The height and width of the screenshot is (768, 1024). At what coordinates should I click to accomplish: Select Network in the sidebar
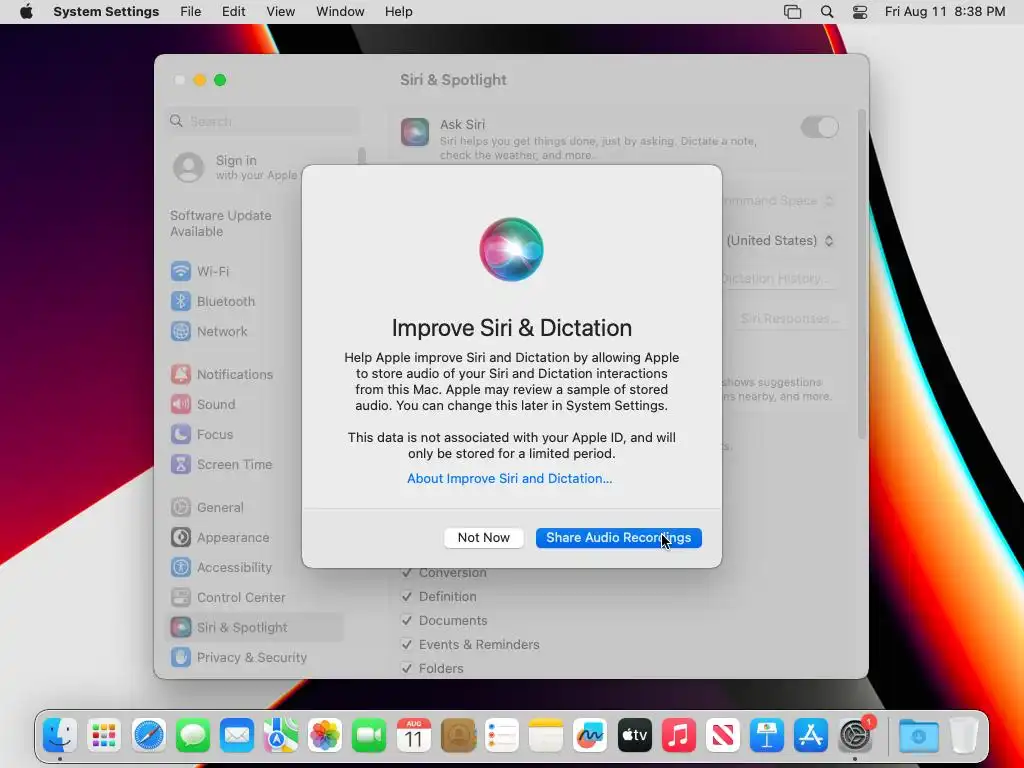pos(255,331)
